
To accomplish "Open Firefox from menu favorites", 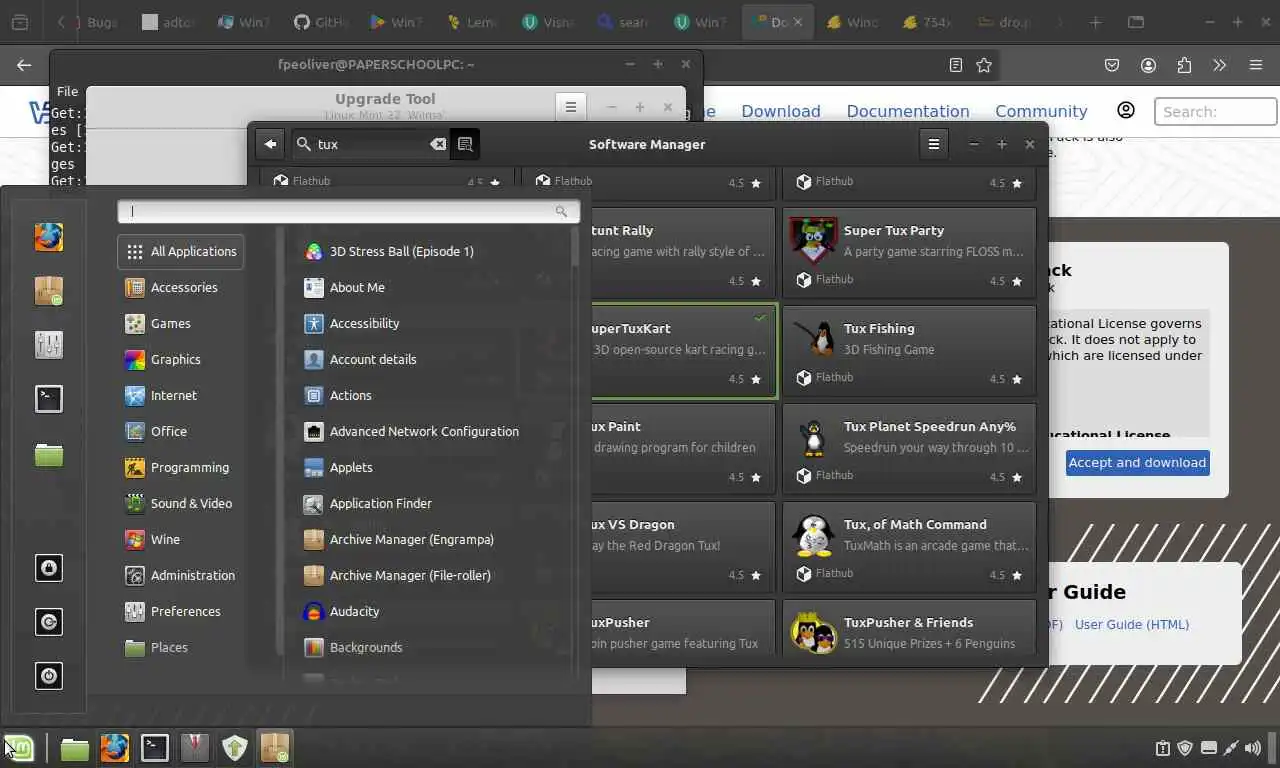I will pos(48,237).
